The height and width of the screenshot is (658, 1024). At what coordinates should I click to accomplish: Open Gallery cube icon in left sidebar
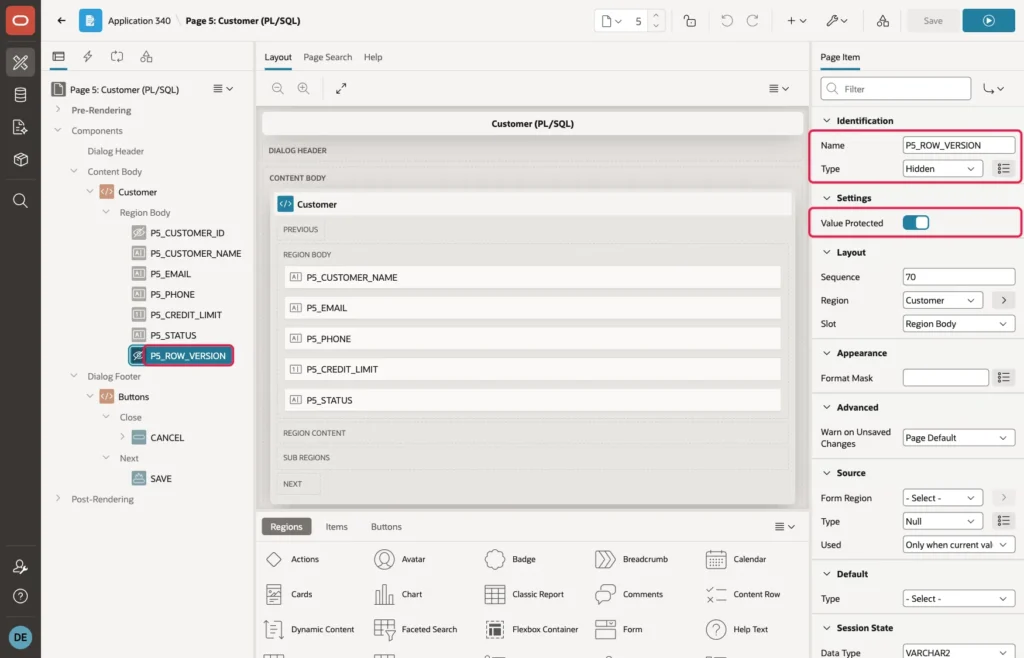click(x=20, y=159)
